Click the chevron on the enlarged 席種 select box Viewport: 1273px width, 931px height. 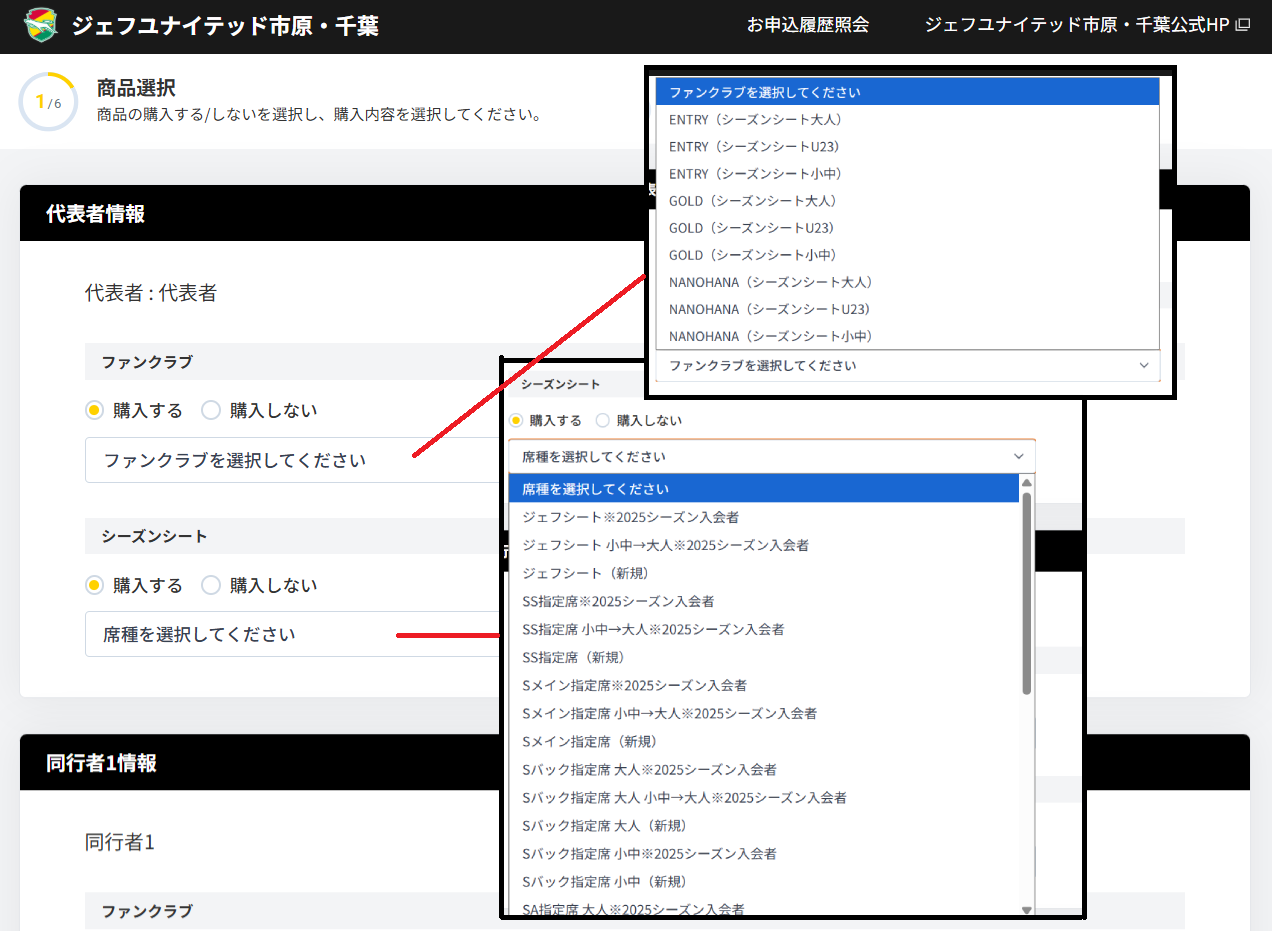point(1019,456)
